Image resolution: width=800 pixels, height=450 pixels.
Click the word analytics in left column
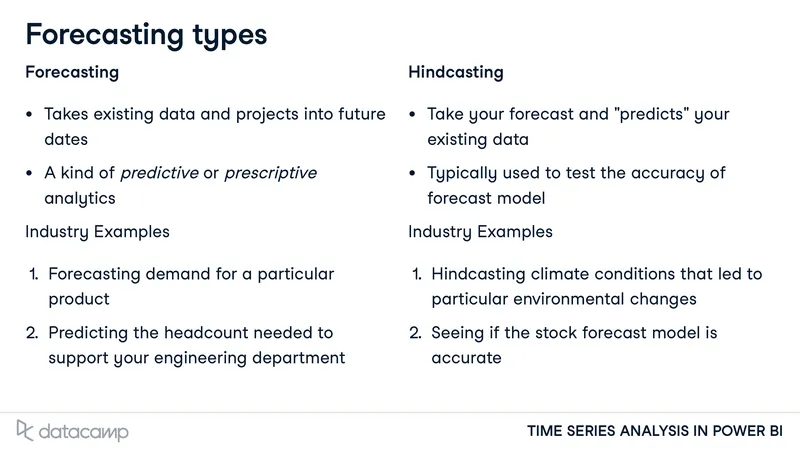pyautogui.click(x=80, y=198)
